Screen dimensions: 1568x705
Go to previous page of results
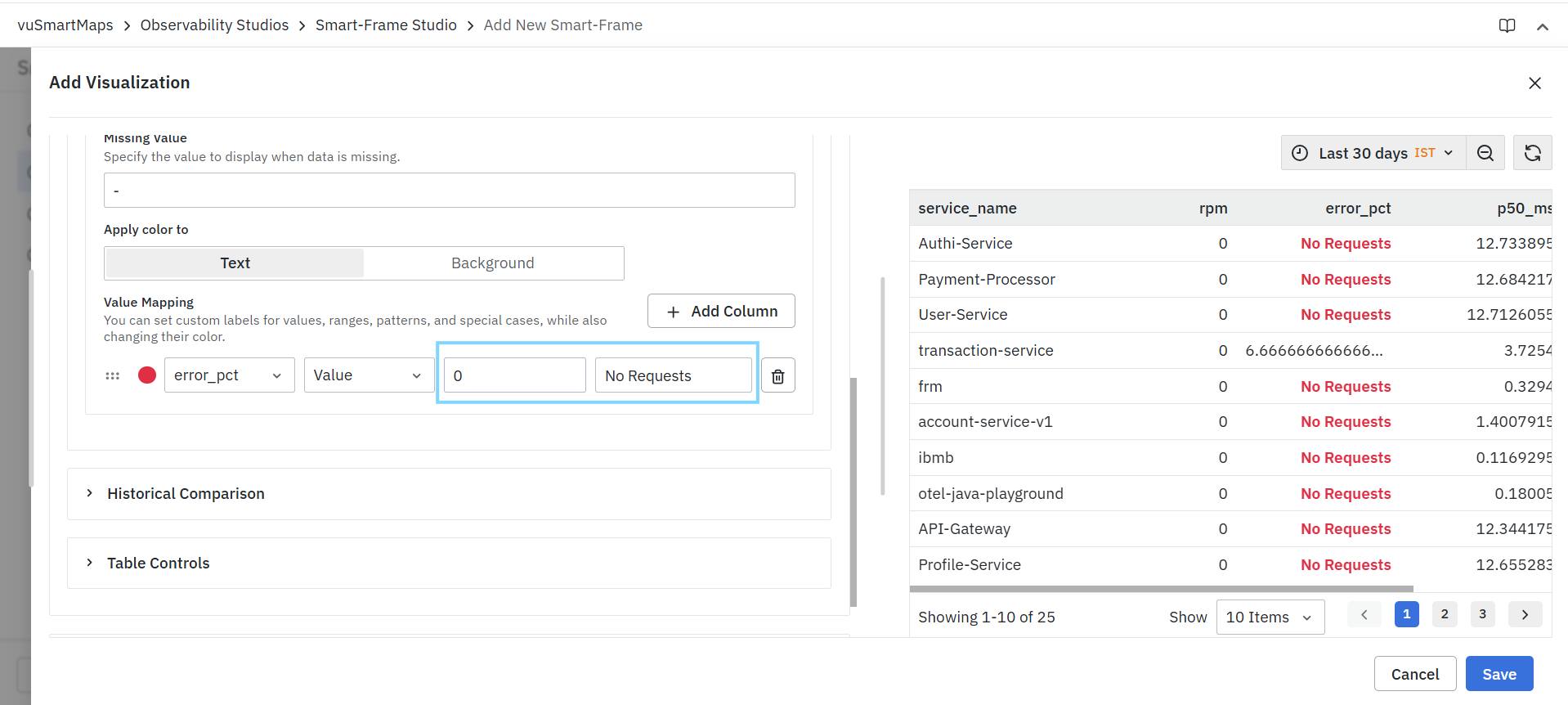point(1364,614)
